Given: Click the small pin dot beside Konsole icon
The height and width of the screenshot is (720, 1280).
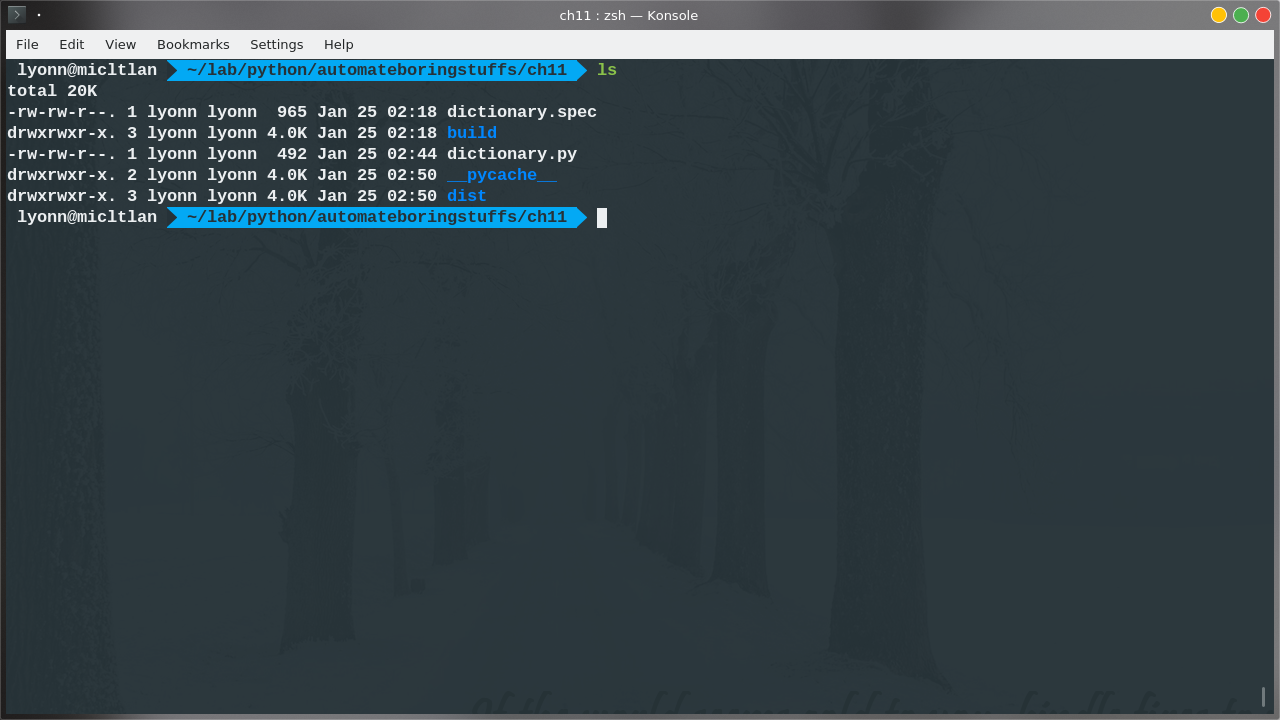Looking at the screenshot, I should point(39,15).
